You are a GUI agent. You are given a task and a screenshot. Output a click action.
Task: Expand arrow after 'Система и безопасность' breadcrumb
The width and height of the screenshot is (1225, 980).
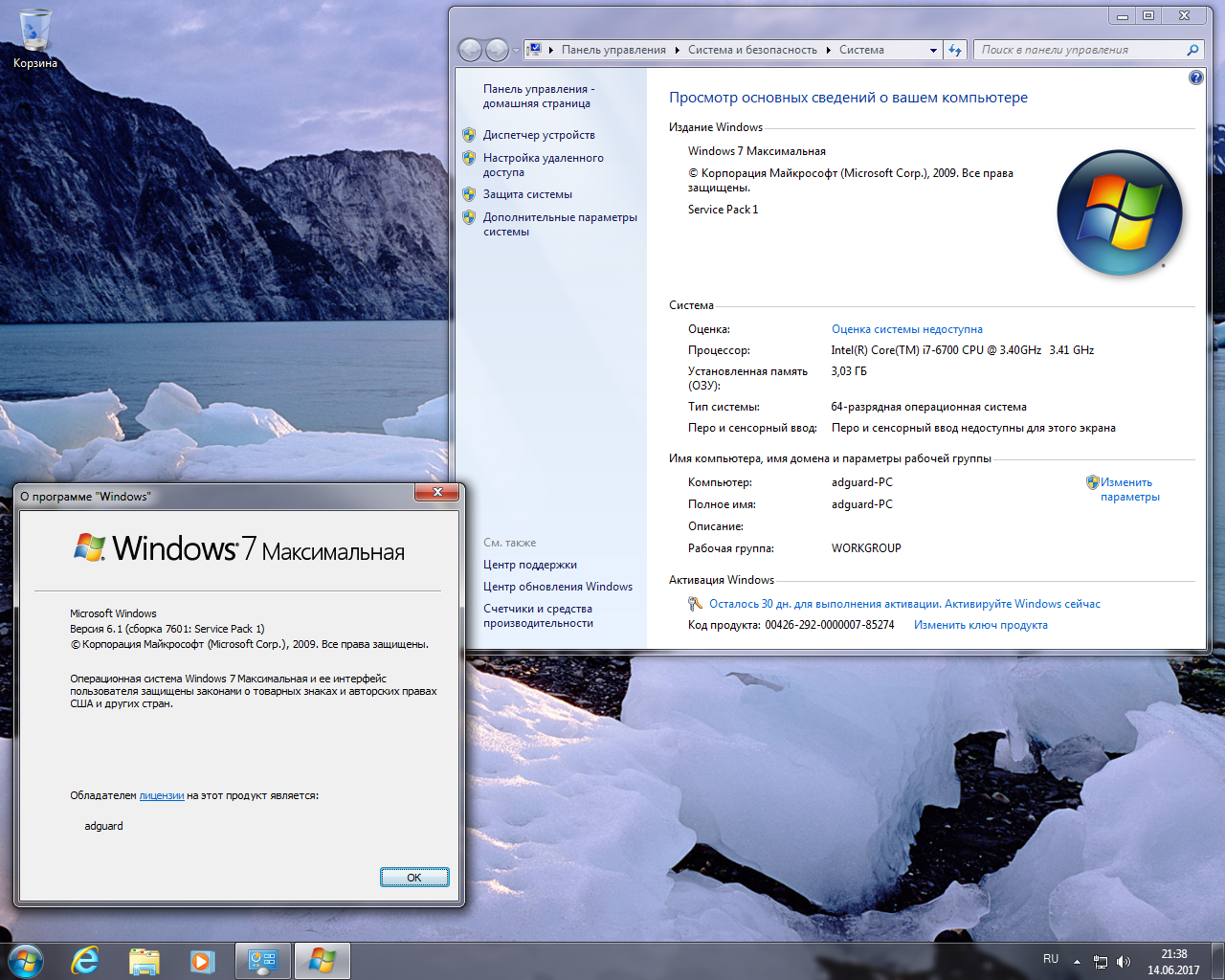829,50
